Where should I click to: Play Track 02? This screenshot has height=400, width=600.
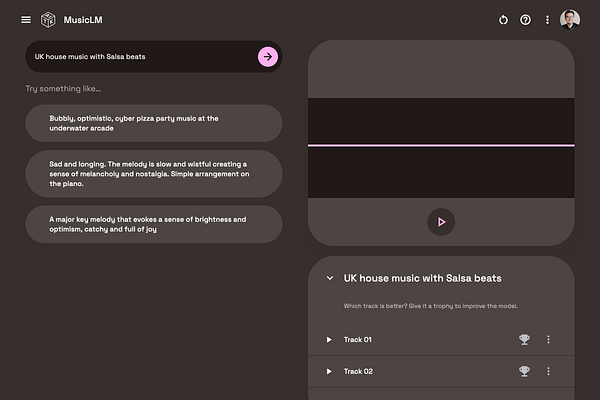[x=329, y=372]
